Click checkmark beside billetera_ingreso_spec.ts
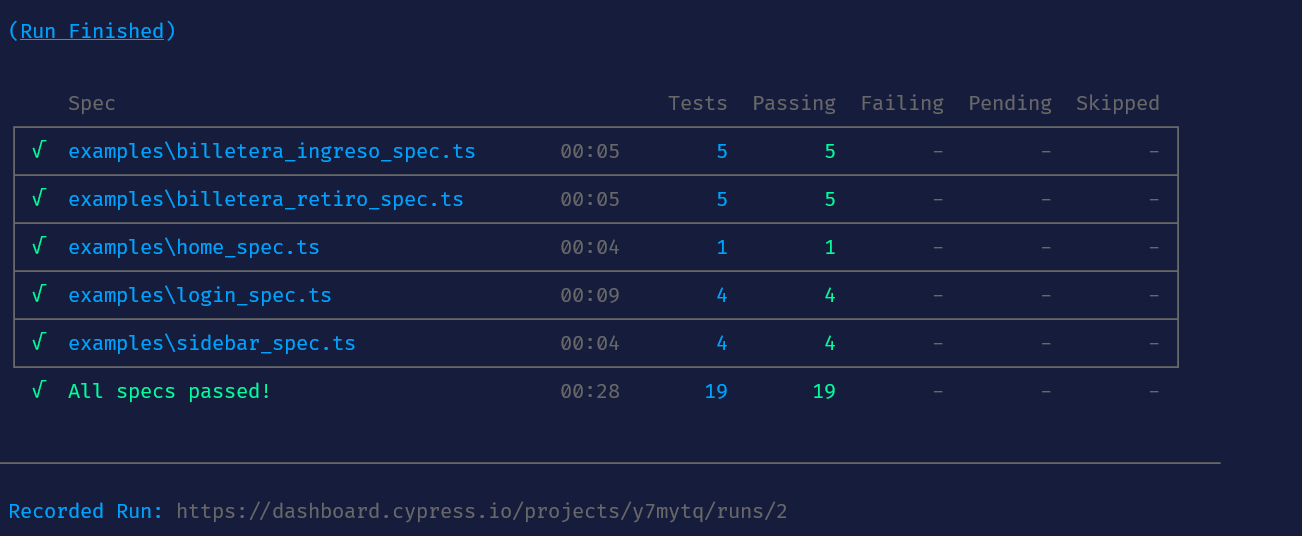The width and height of the screenshot is (1302, 536). 38,150
